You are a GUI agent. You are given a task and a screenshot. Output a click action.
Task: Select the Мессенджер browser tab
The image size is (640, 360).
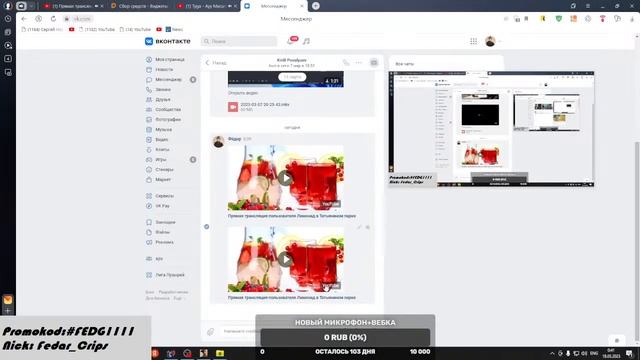coord(273,6)
